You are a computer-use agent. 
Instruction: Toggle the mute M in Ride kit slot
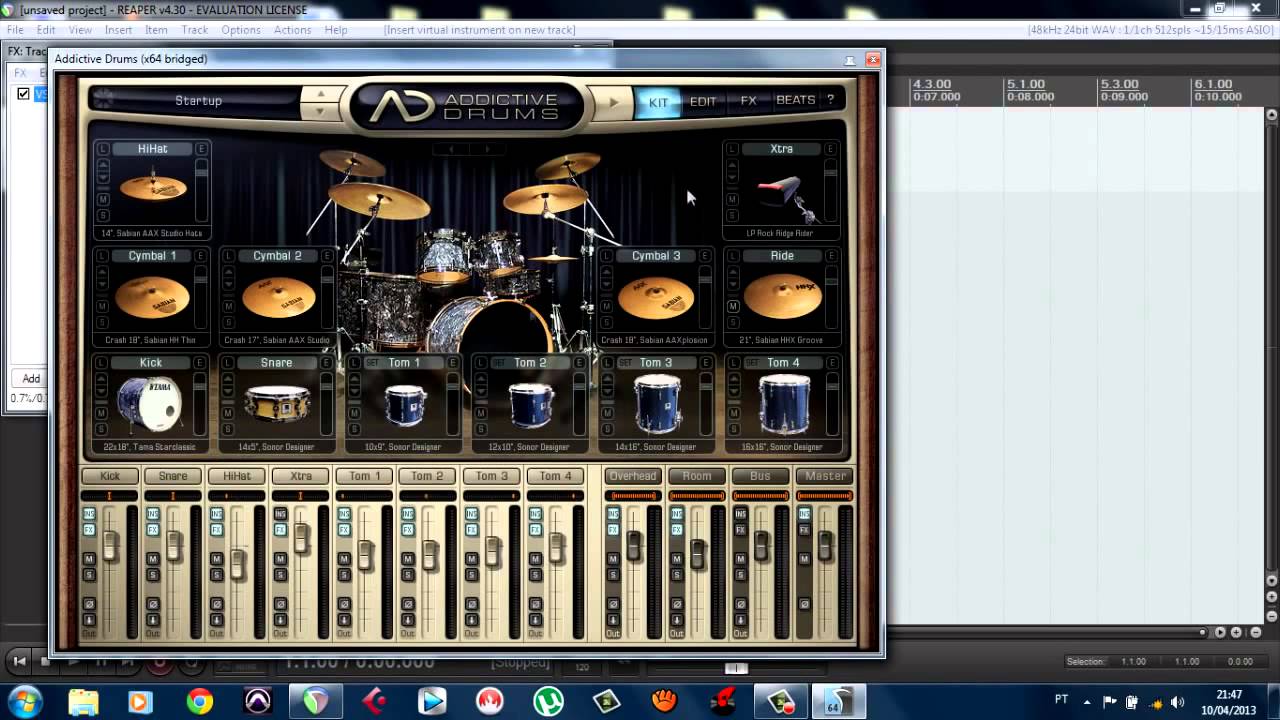(x=733, y=307)
